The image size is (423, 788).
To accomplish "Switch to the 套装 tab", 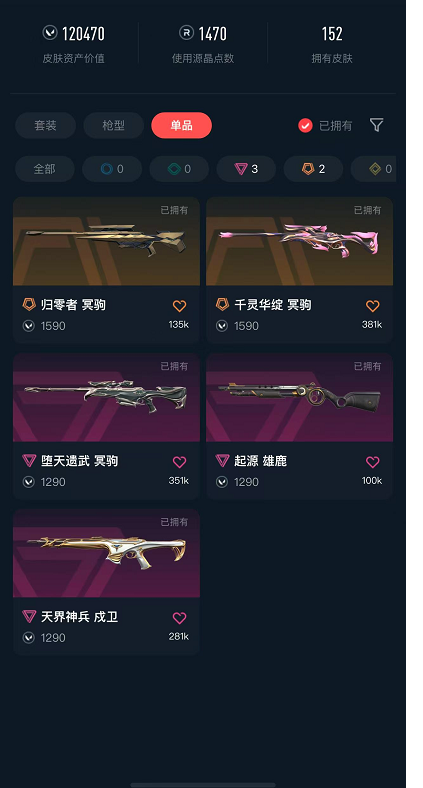I will [x=46, y=125].
